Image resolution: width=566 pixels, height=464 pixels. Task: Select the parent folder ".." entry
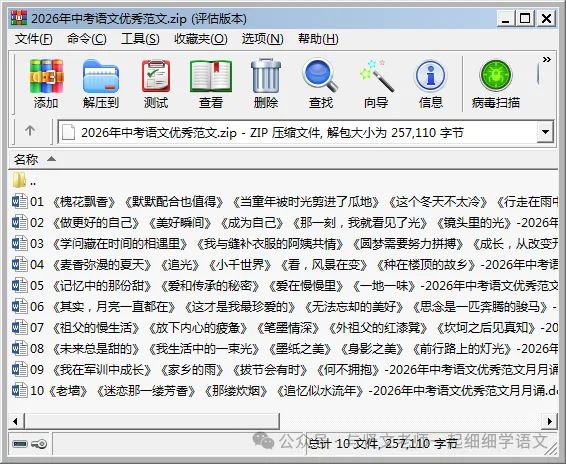24,181
